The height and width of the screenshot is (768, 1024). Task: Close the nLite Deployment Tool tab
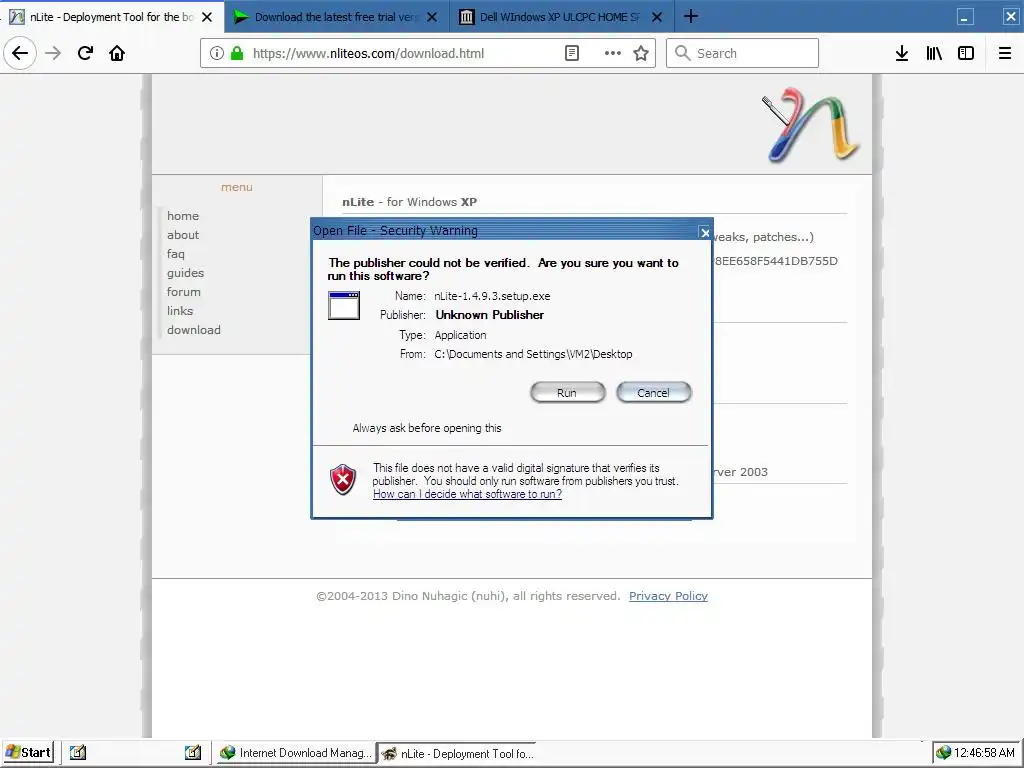pyautogui.click(x=207, y=17)
